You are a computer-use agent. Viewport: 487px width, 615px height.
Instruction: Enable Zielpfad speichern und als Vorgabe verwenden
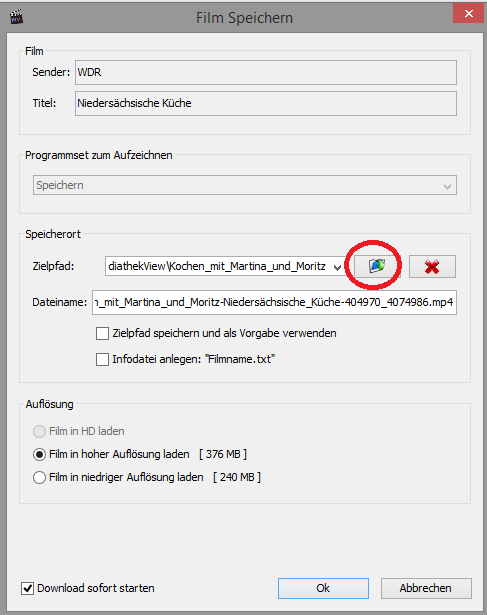coord(102,333)
